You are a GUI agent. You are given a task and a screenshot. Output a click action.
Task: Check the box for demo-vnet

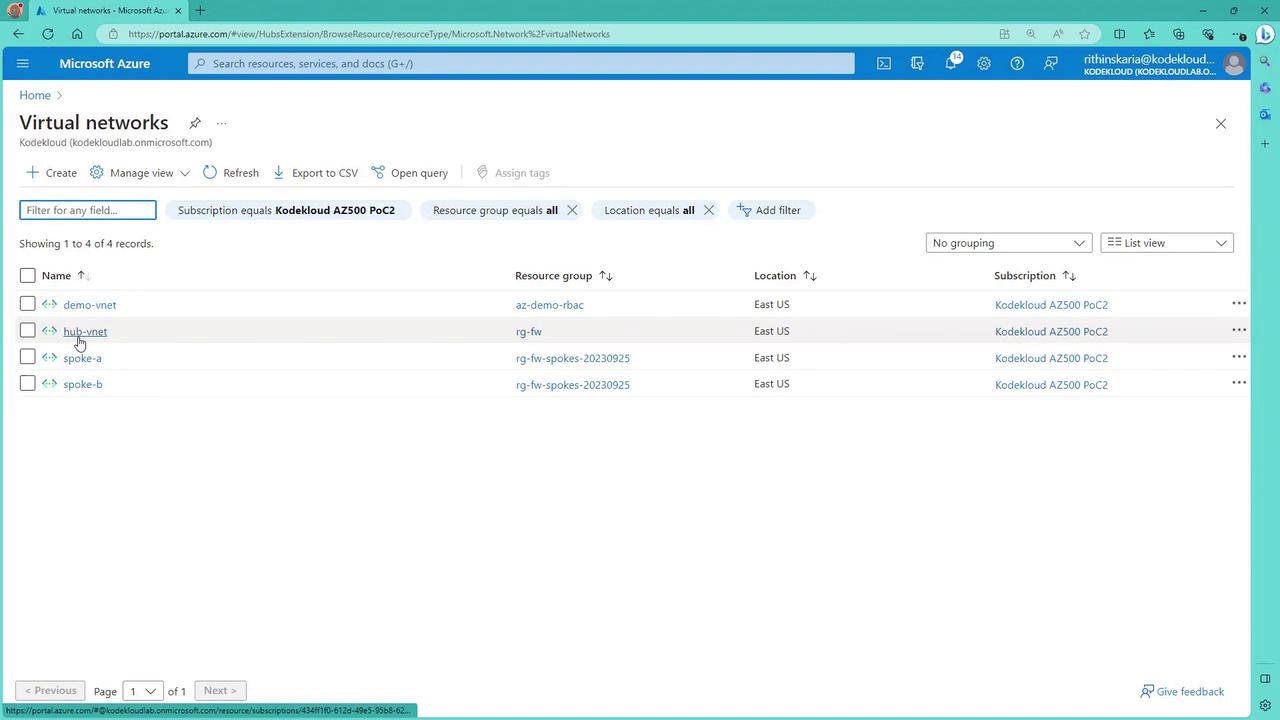[27, 304]
